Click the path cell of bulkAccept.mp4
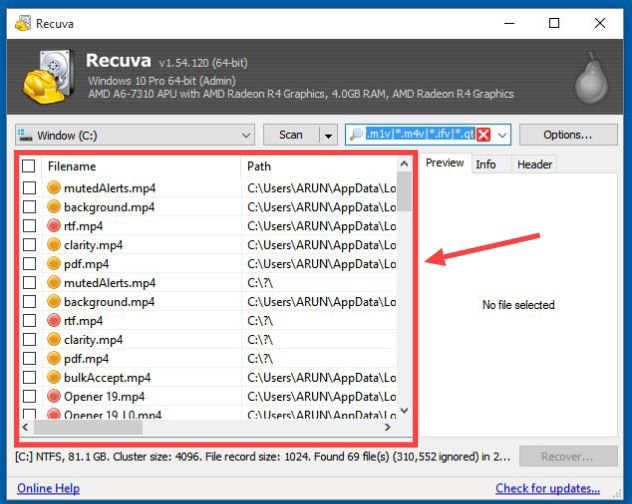Viewport: 632px width, 504px height. [321, 377]
